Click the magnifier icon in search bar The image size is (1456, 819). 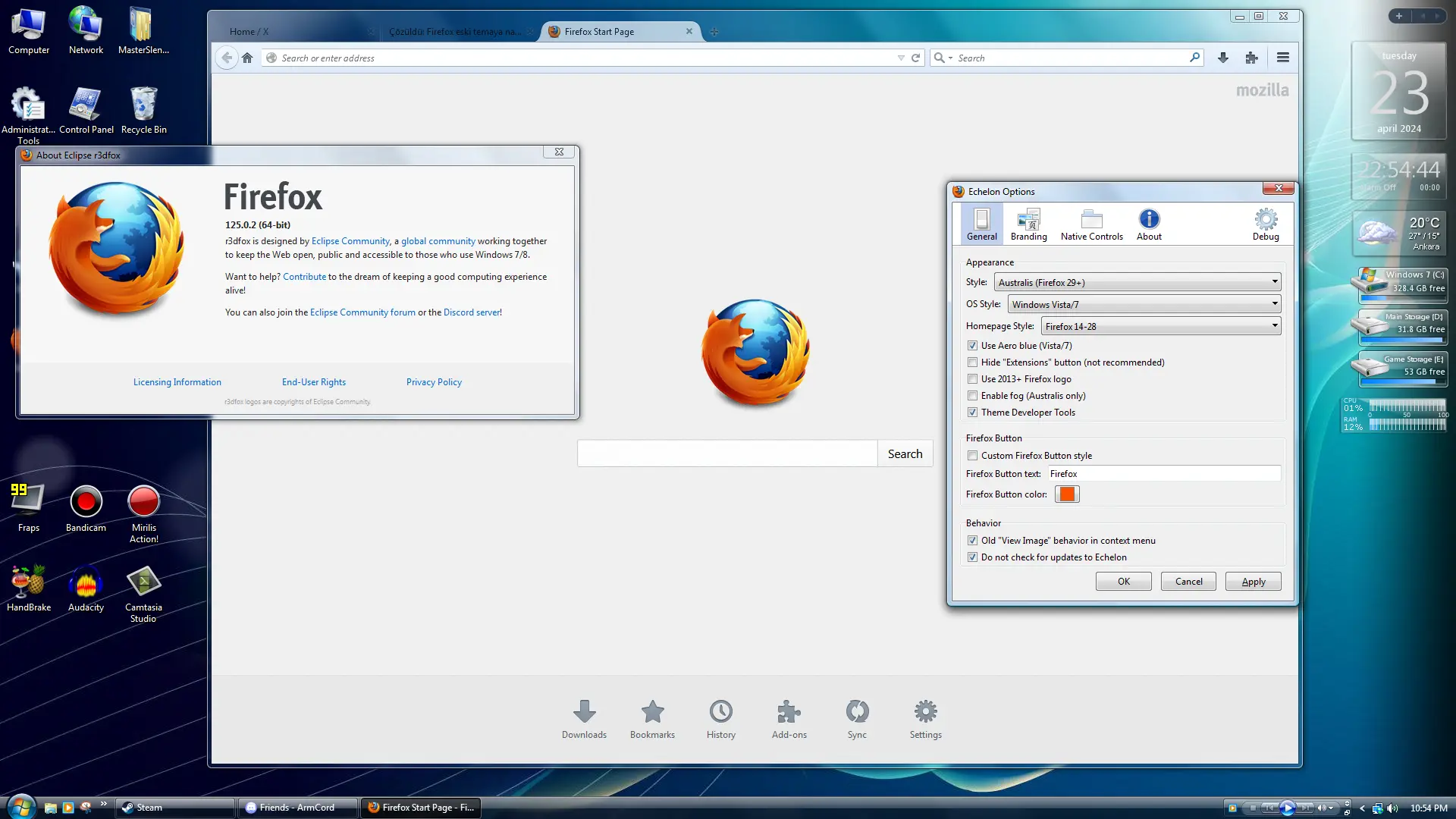[x=1195, y=57]
